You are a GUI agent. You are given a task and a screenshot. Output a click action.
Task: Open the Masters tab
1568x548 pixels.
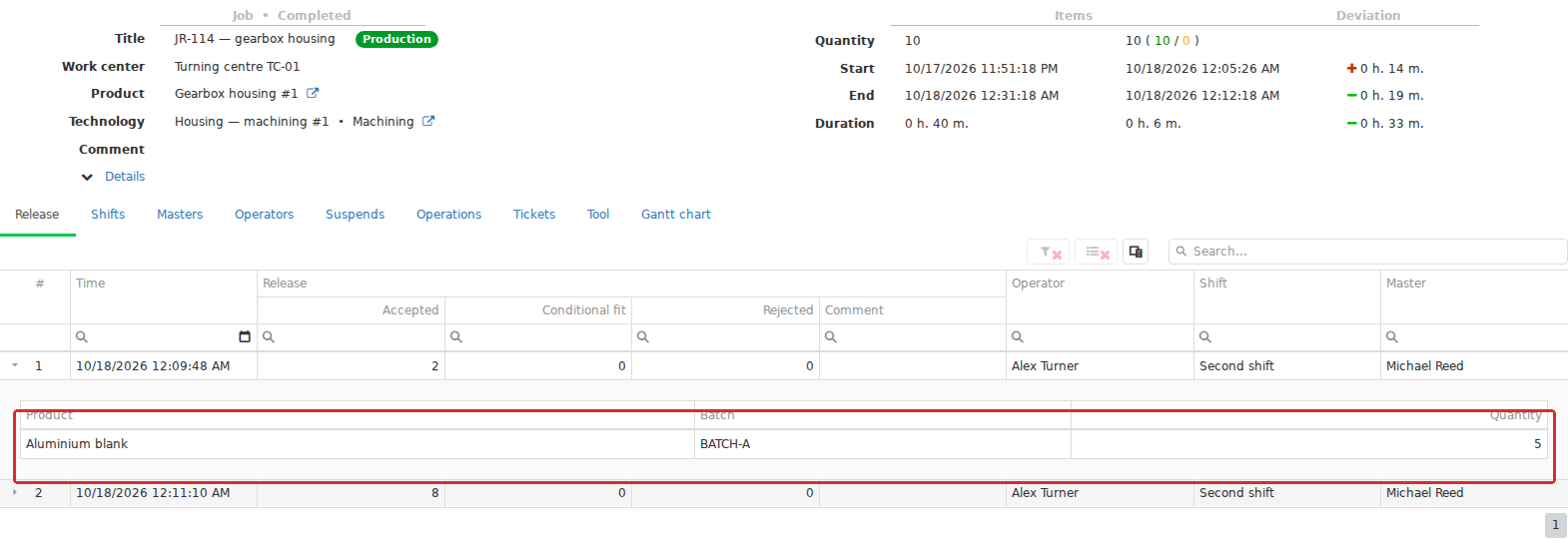(180, 215)
